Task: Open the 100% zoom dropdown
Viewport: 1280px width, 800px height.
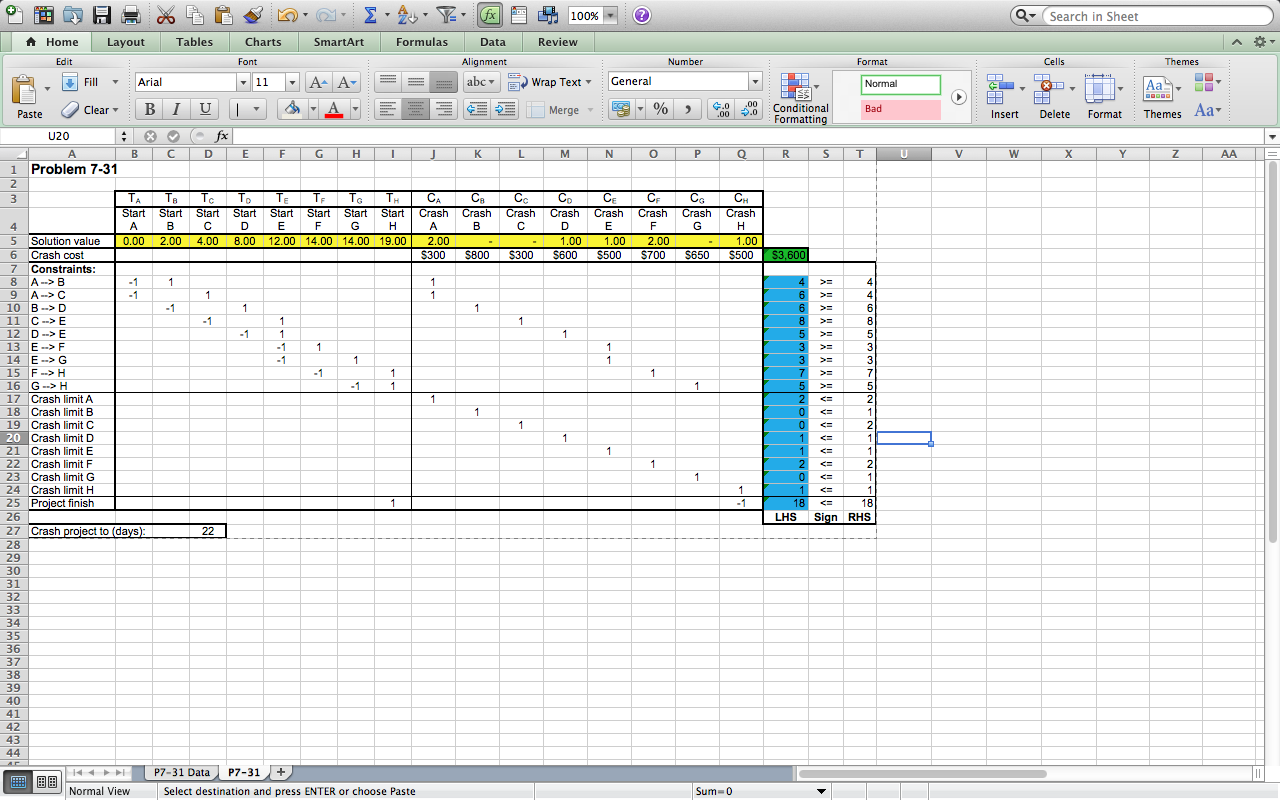Action: (x=610, y=16)
